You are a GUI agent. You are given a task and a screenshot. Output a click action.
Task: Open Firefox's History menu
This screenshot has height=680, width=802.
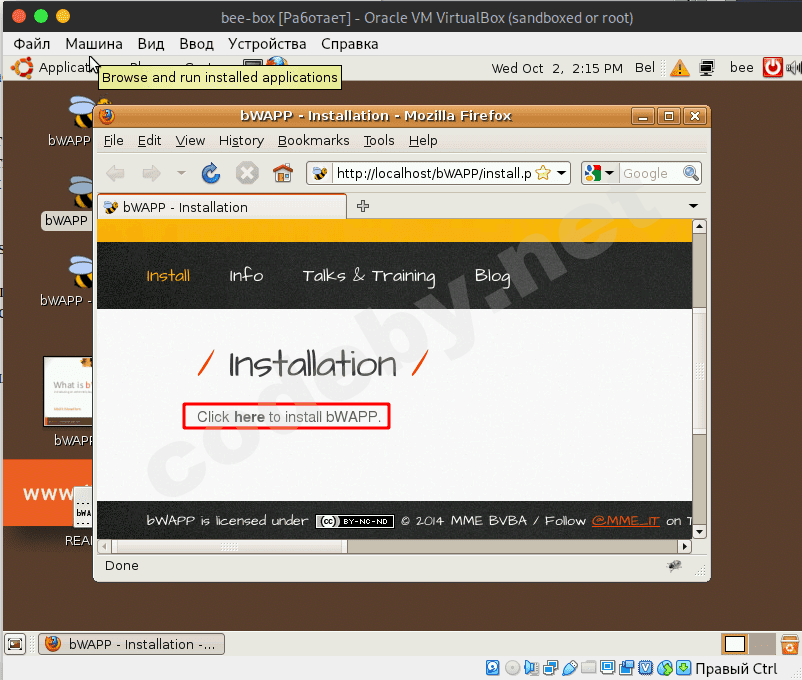[241, 140]
